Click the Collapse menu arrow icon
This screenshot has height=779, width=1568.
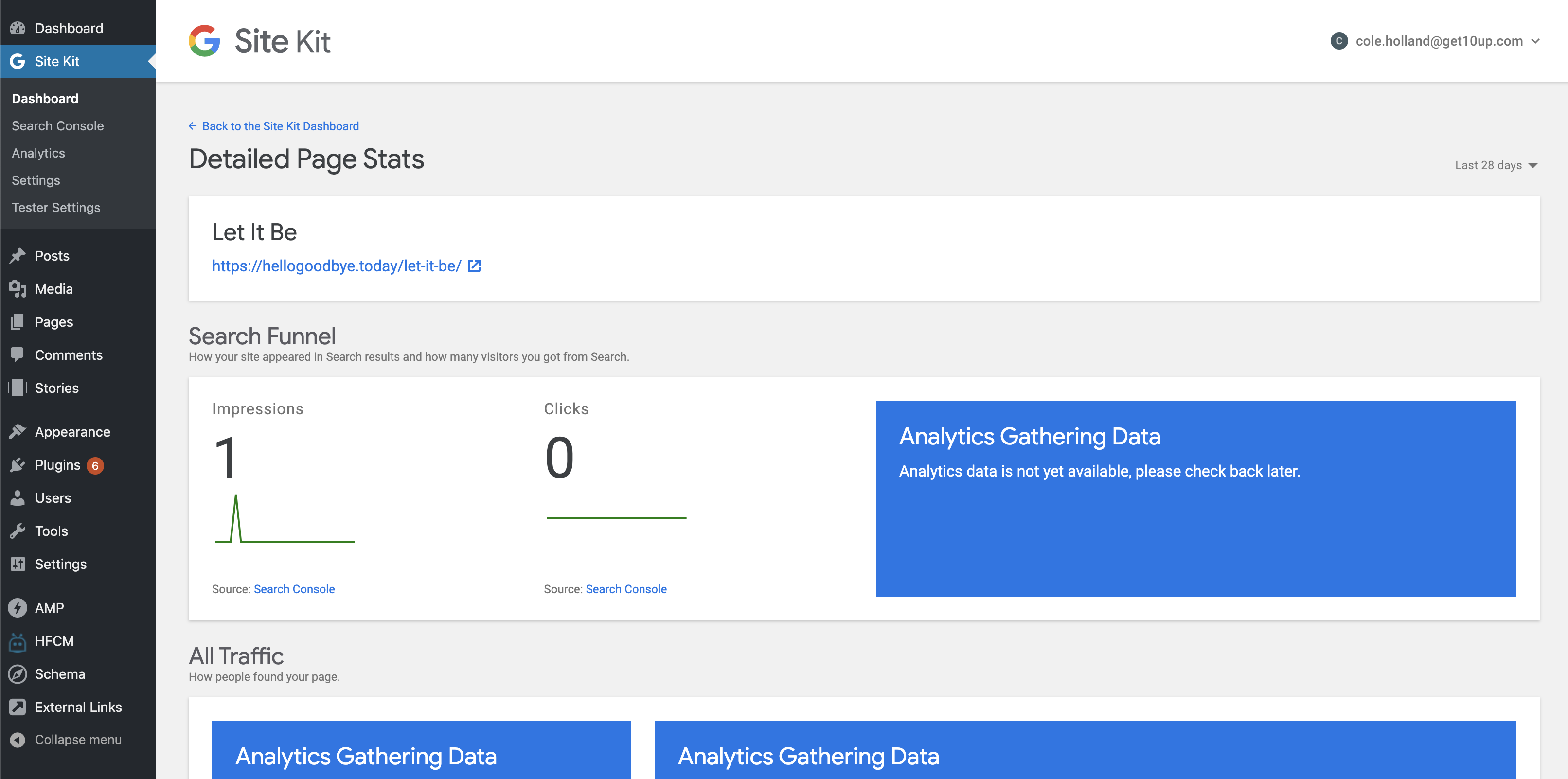[x=18, y=740]
